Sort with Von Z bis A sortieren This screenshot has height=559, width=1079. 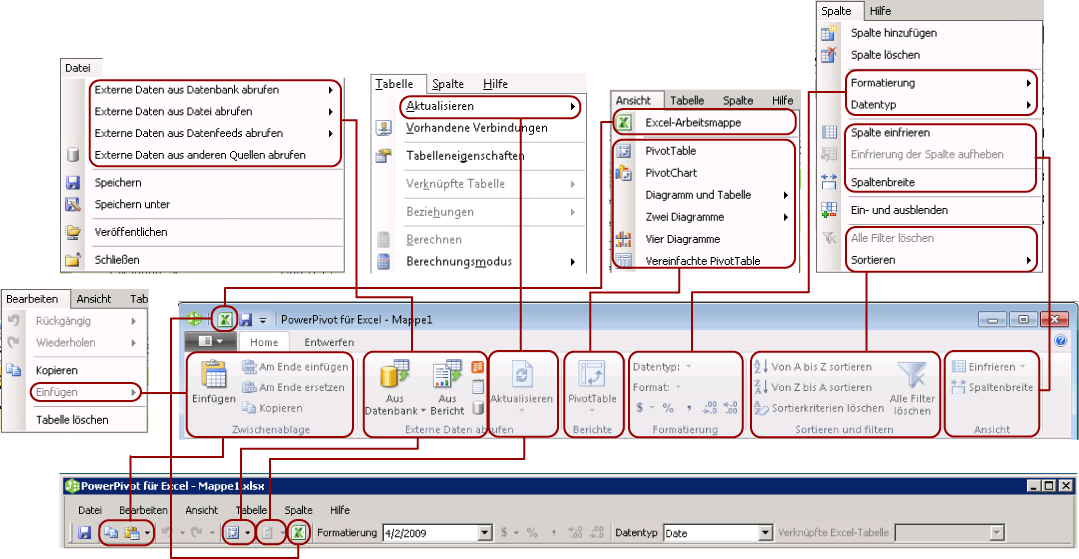[x=813, y=388]
